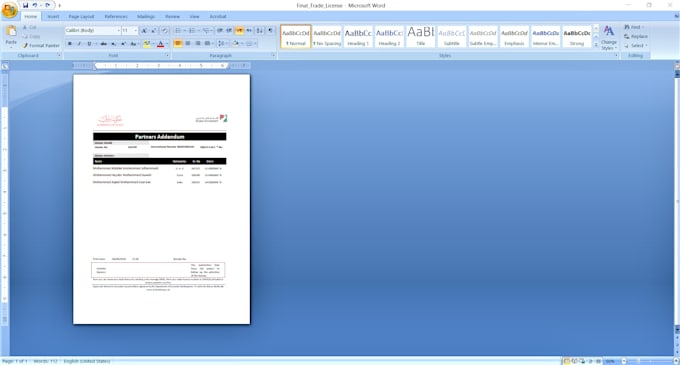Apply the Title style
Viewport: 680px width, 365px height.
421,36
